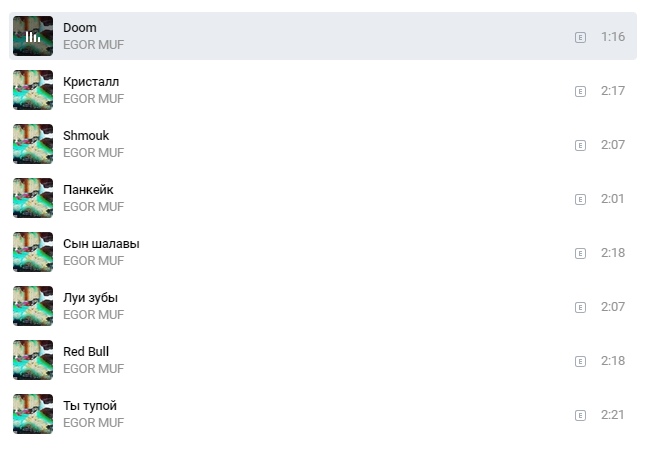The height and width of the screenshot is (452, 649).
Task: Play Shmouk via its album cover
Action: point(33,144)
